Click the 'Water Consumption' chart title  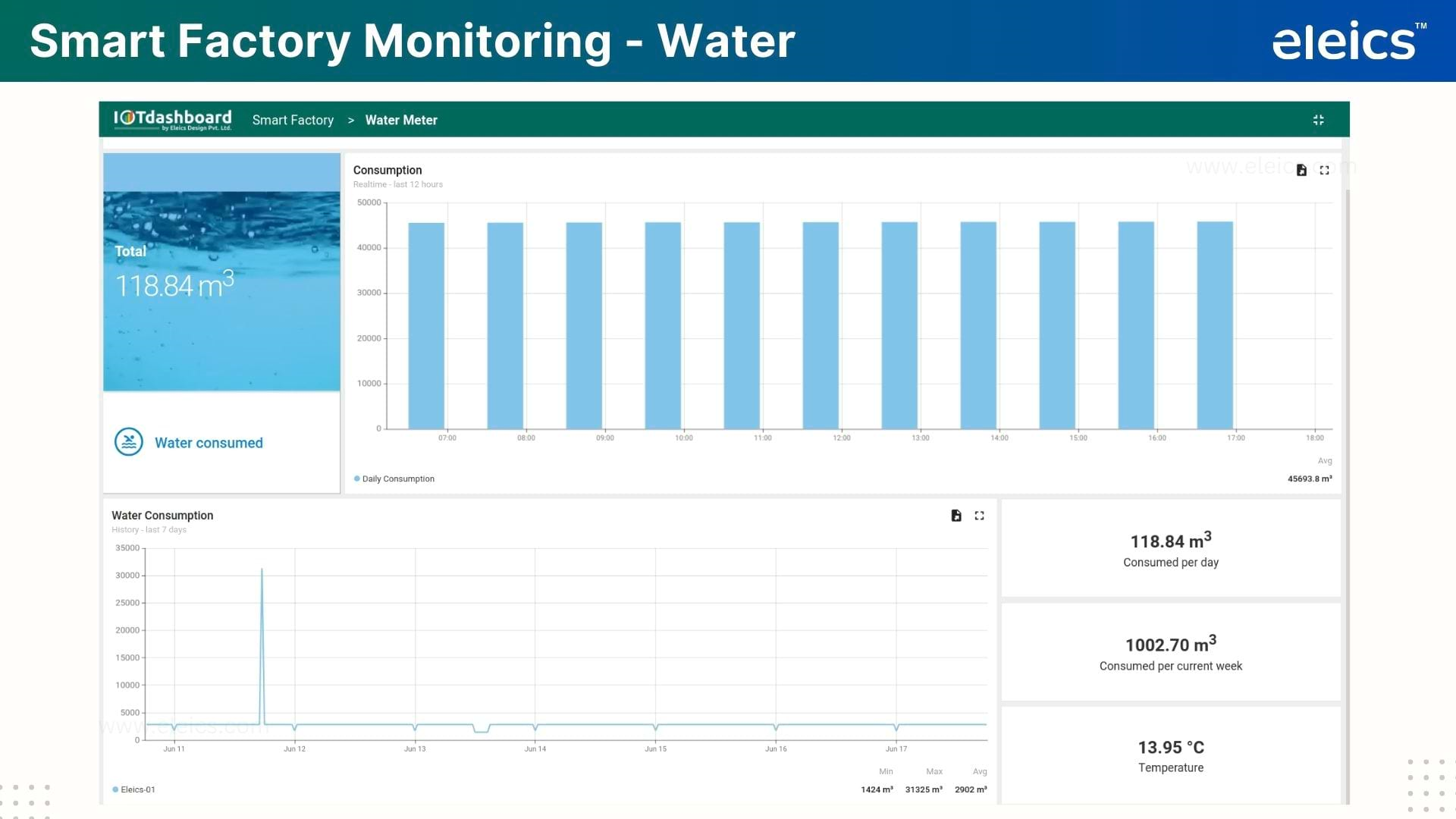tap(162, 515)
